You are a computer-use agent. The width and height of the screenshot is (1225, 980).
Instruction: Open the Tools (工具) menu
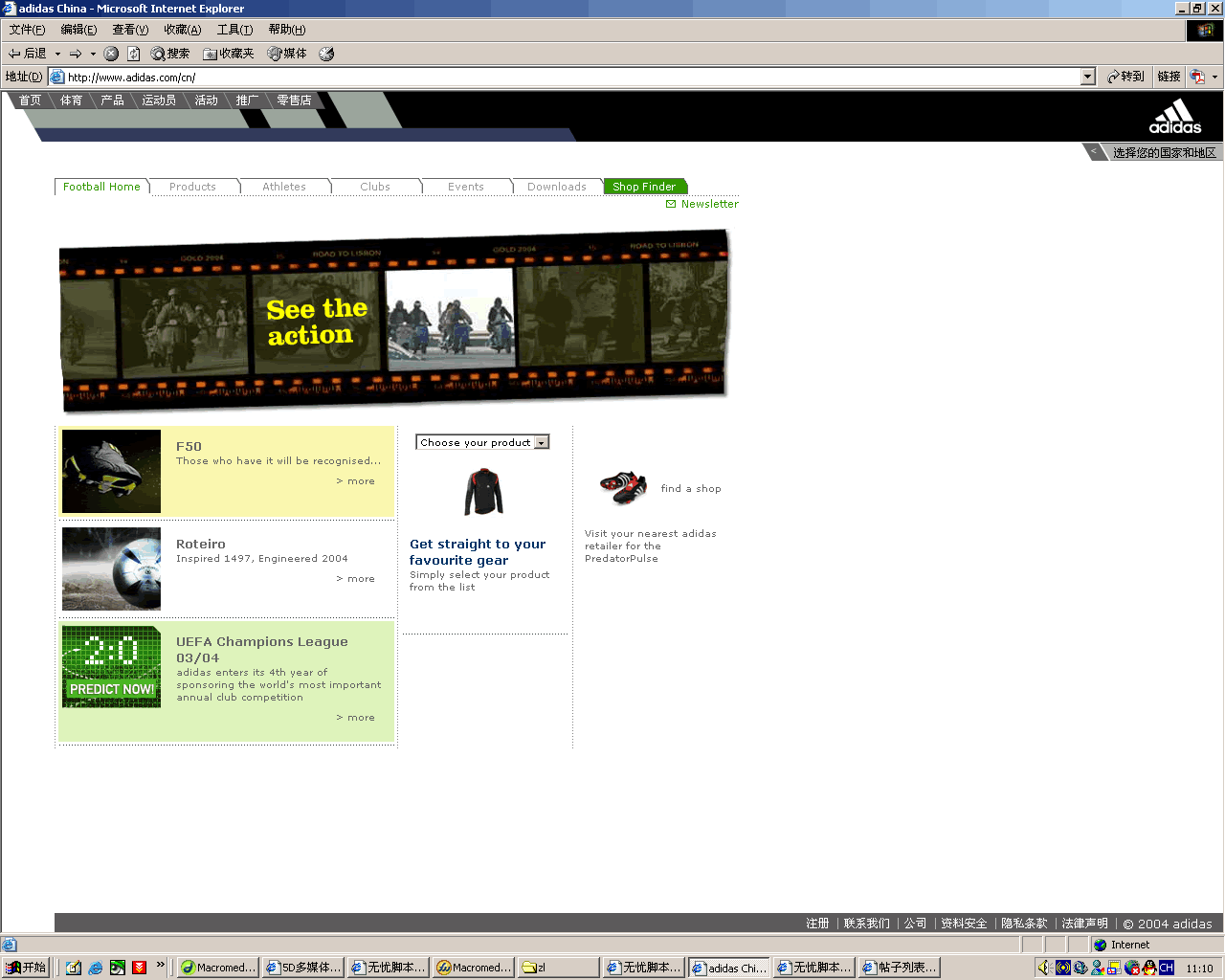pyautogui.click(x=234, y=30)
